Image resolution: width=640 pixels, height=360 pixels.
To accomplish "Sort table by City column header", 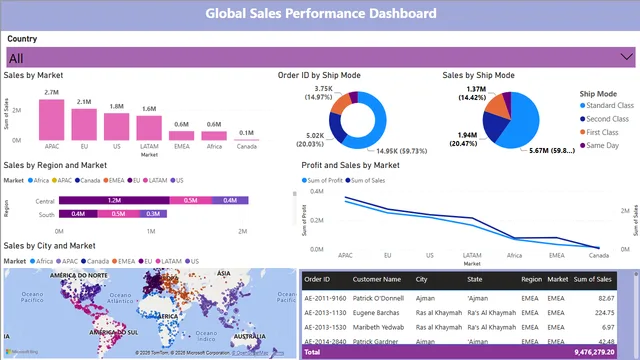I will 421,280.
